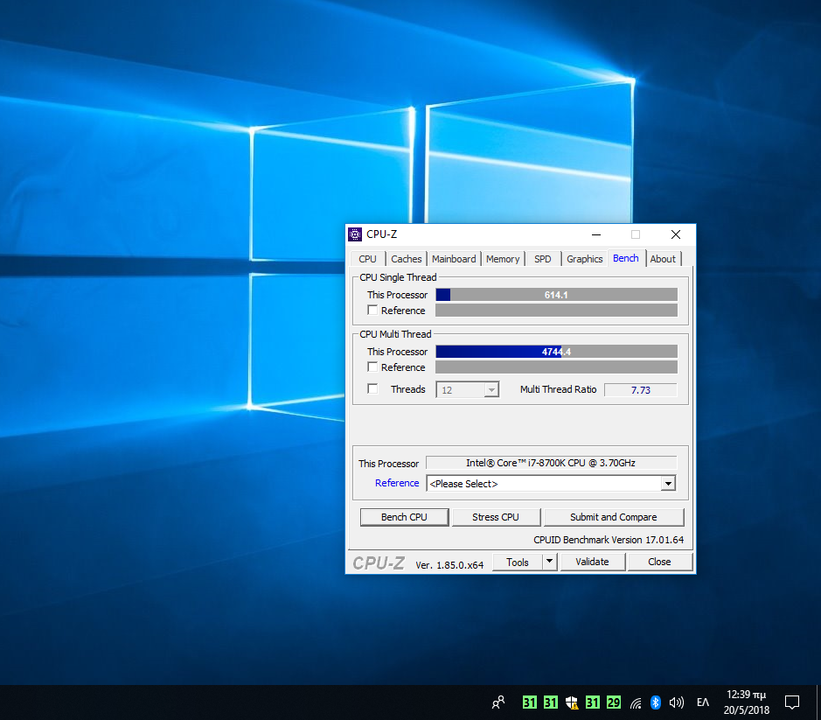Click the temperature tray icon showing 29
Viewport: 821px width, 720px height.
[613, 702]
